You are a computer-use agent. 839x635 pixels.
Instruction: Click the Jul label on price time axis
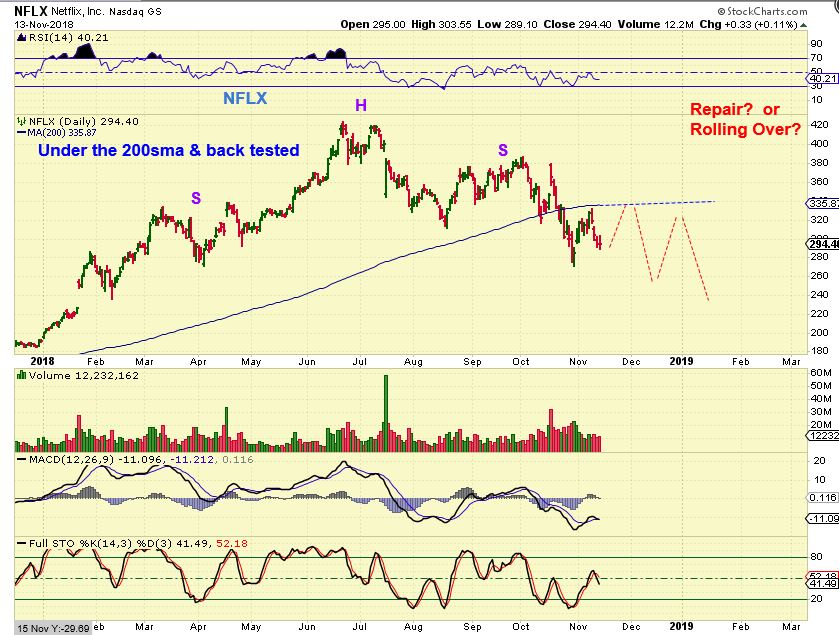tap(360, 362)
